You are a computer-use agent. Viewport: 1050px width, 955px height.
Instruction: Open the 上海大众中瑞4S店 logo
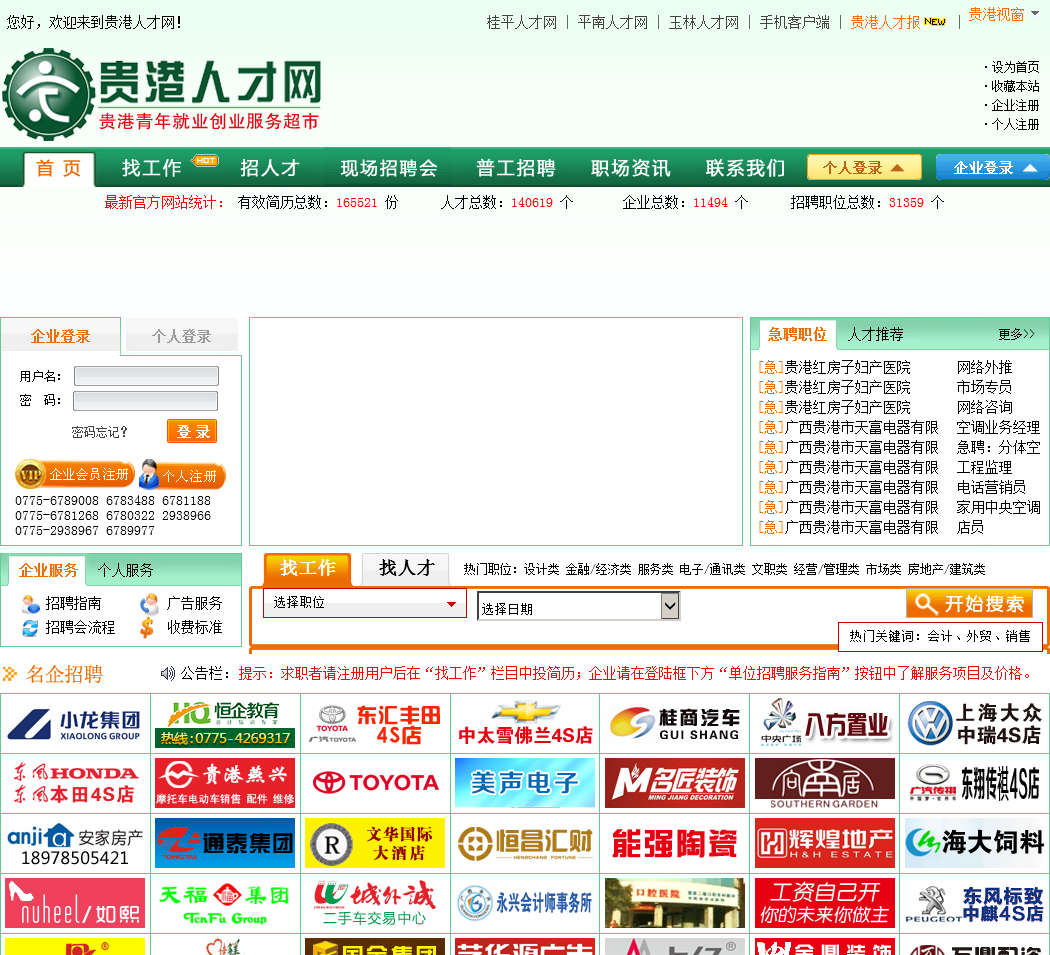975,724
